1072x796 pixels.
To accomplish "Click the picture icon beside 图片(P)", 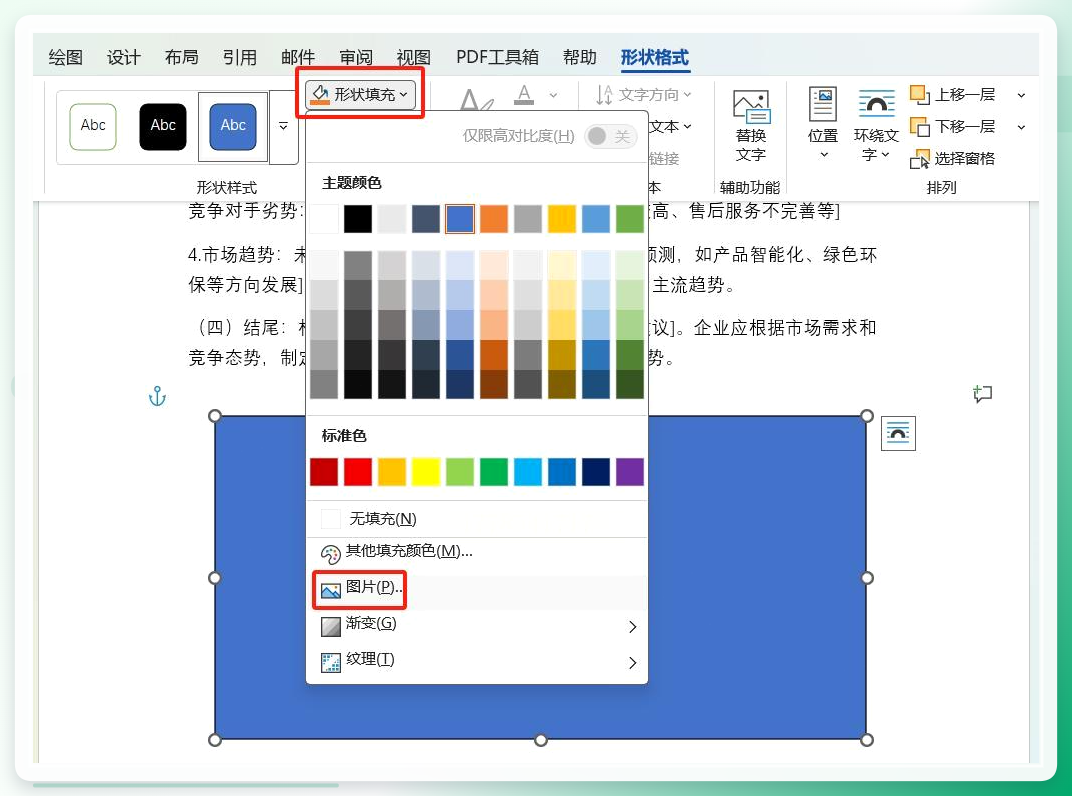I will click(331, 590).
